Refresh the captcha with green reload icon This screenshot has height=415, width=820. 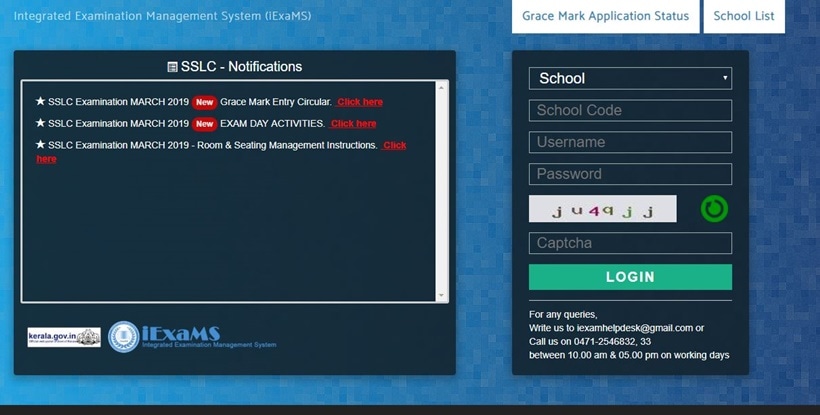(714, 209)
